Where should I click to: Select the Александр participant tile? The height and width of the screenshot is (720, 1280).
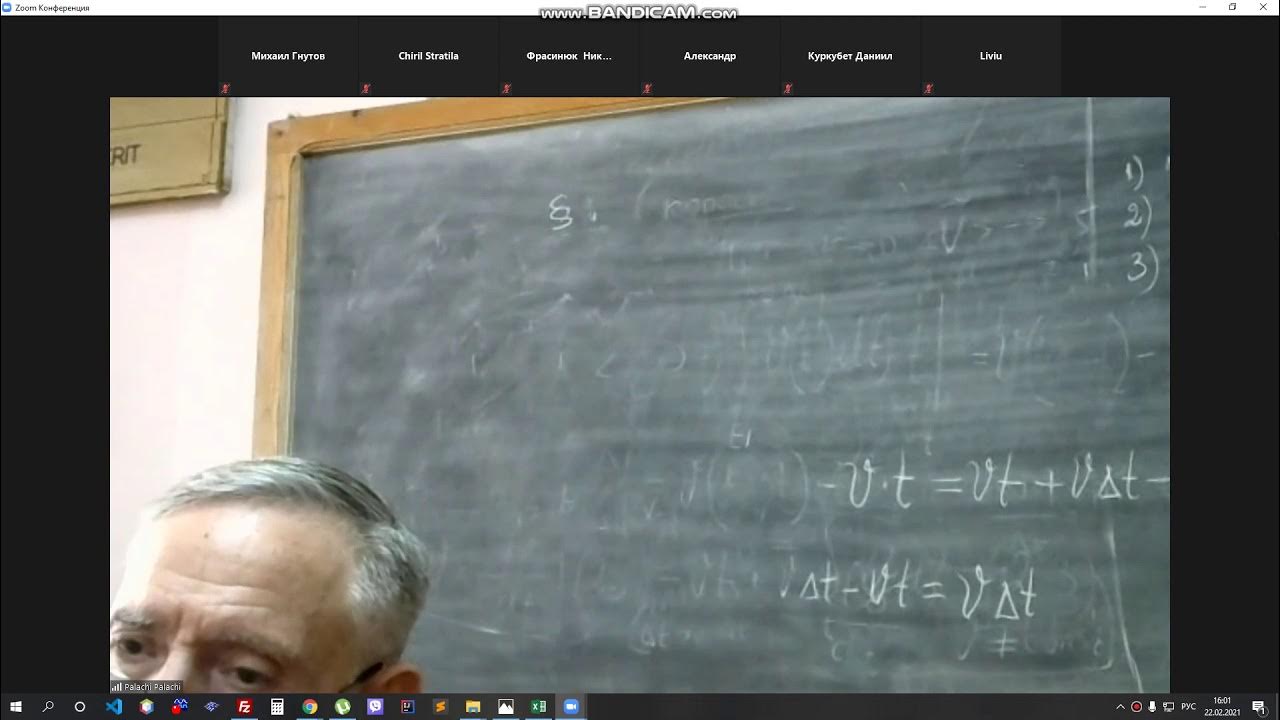[x=710, y=56]
